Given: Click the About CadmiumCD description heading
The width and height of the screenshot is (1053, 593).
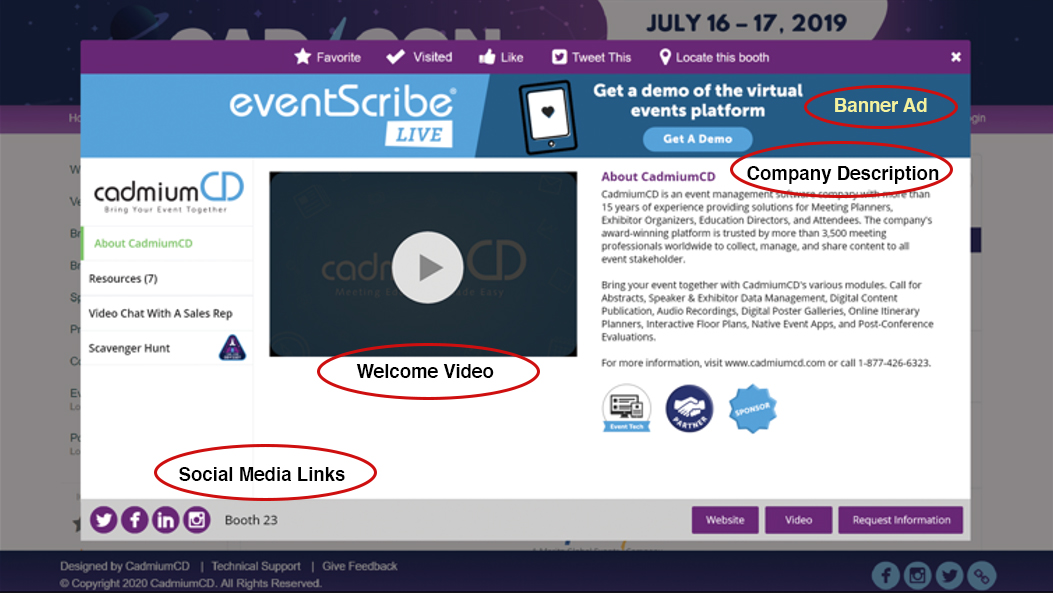Looking at the screenshot, I should coord(658,177).
